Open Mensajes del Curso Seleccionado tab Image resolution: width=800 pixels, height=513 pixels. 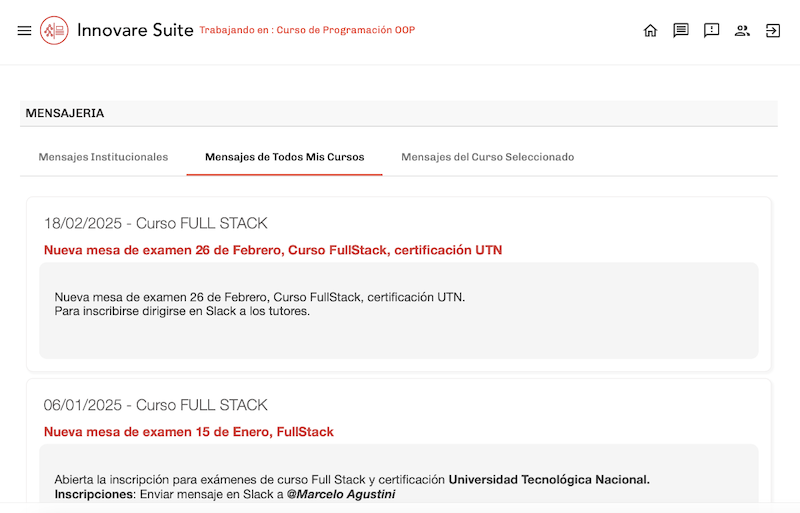point(487,157)
